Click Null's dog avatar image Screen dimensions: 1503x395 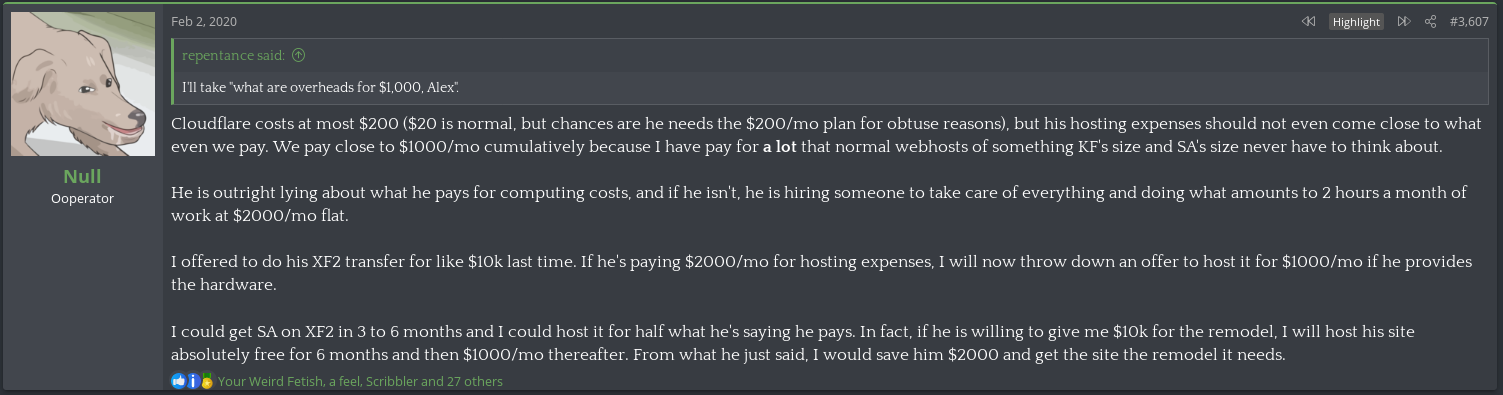(83, 84)
